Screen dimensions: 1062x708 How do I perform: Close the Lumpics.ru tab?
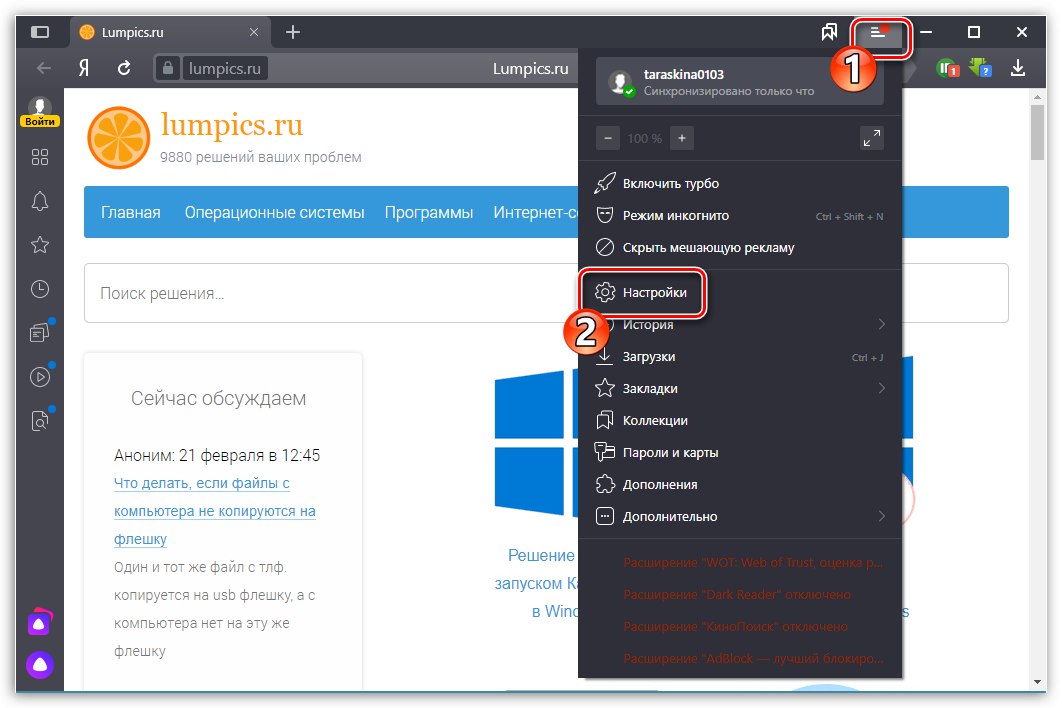(254, 32)
